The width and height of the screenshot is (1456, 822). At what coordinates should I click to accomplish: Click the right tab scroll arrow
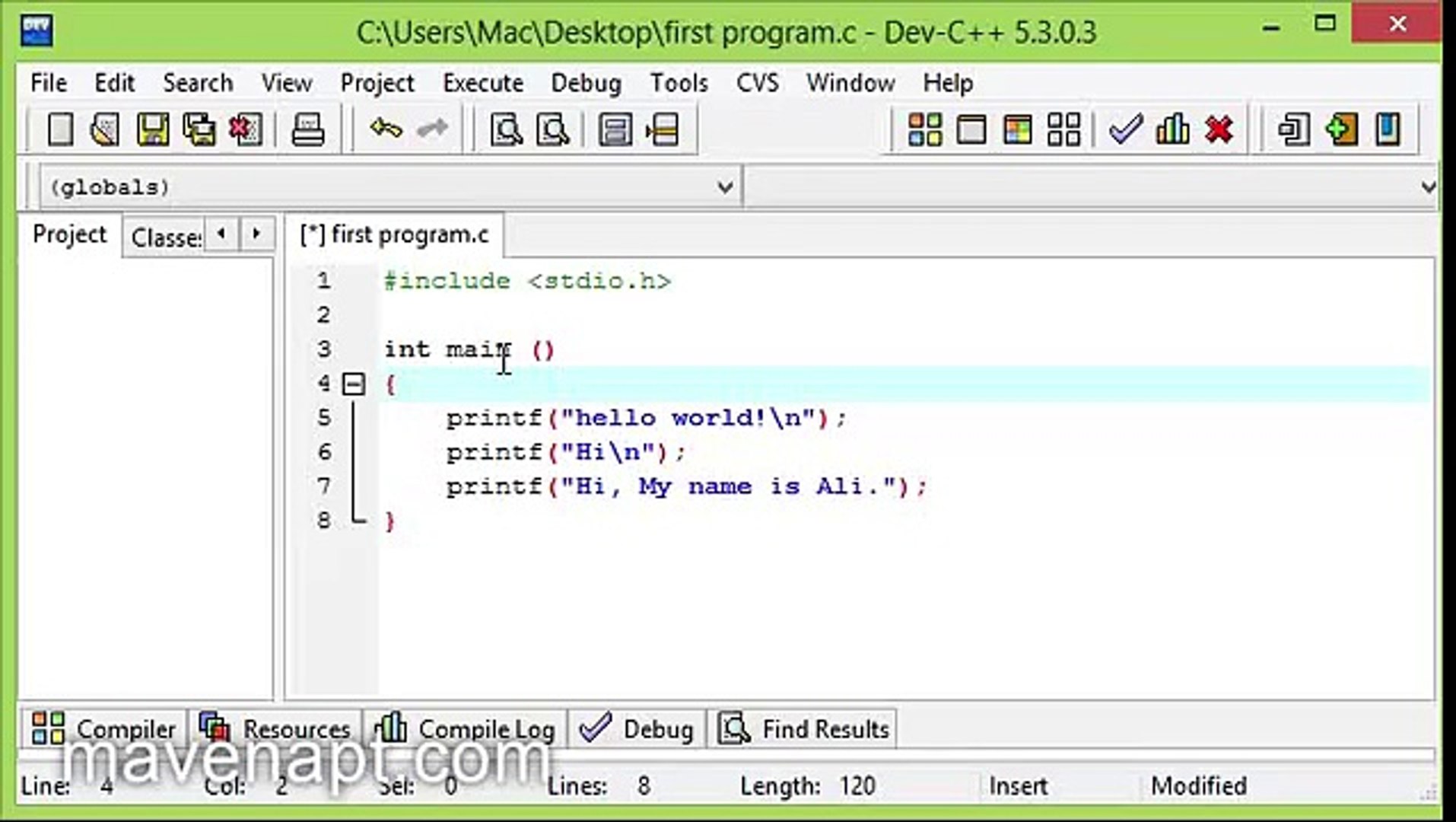256,234
